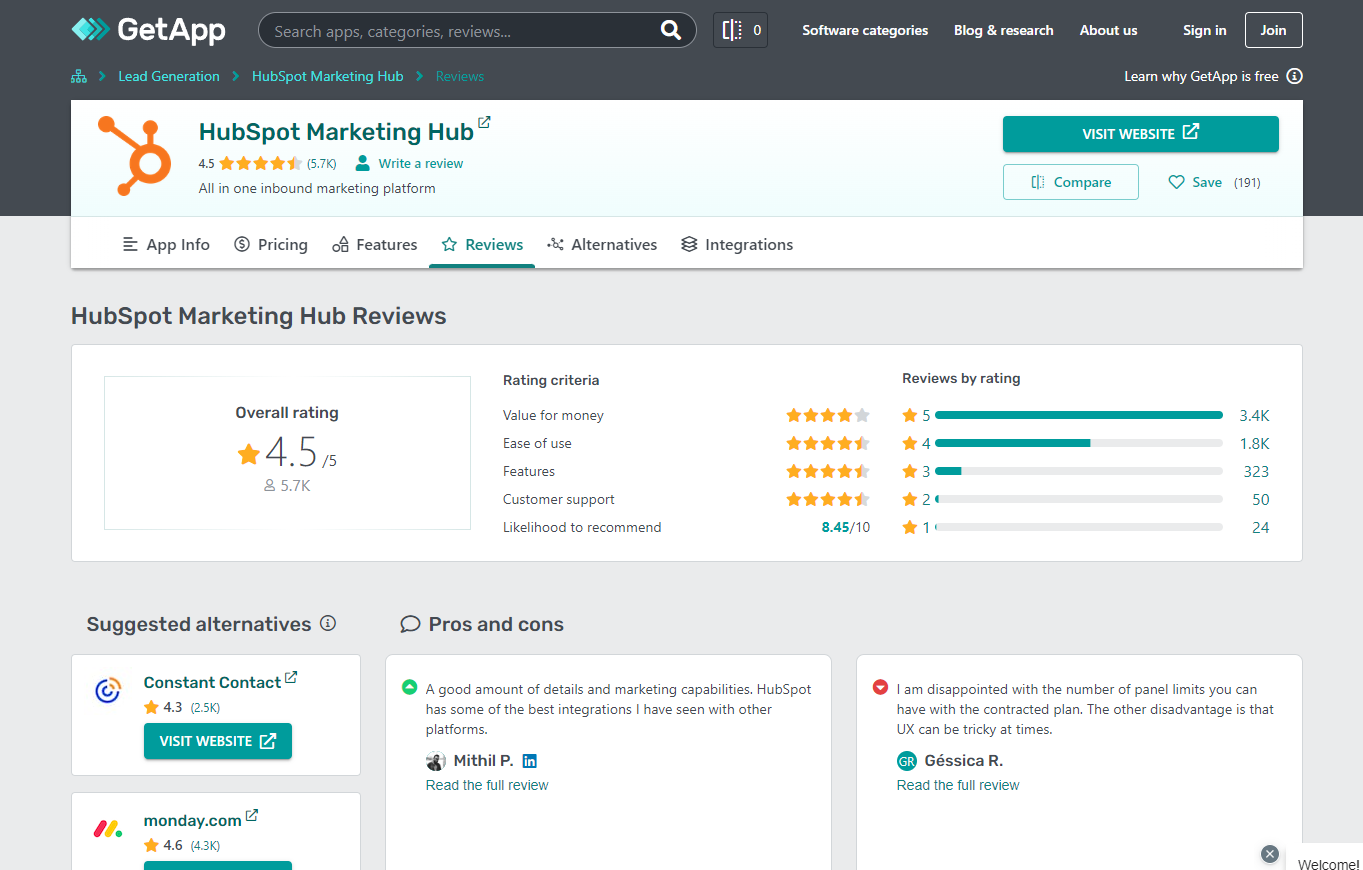
Task: Open external link icon beside HubSpot Marketing Hub title
Action: (484, 123)
